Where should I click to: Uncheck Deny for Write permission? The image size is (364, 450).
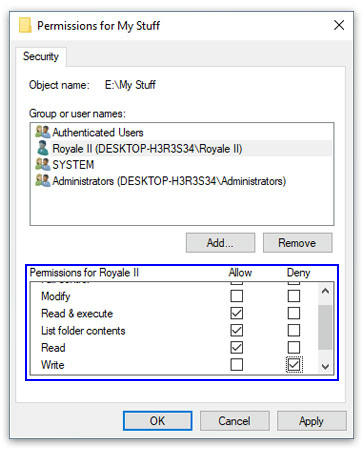(294, 365)
